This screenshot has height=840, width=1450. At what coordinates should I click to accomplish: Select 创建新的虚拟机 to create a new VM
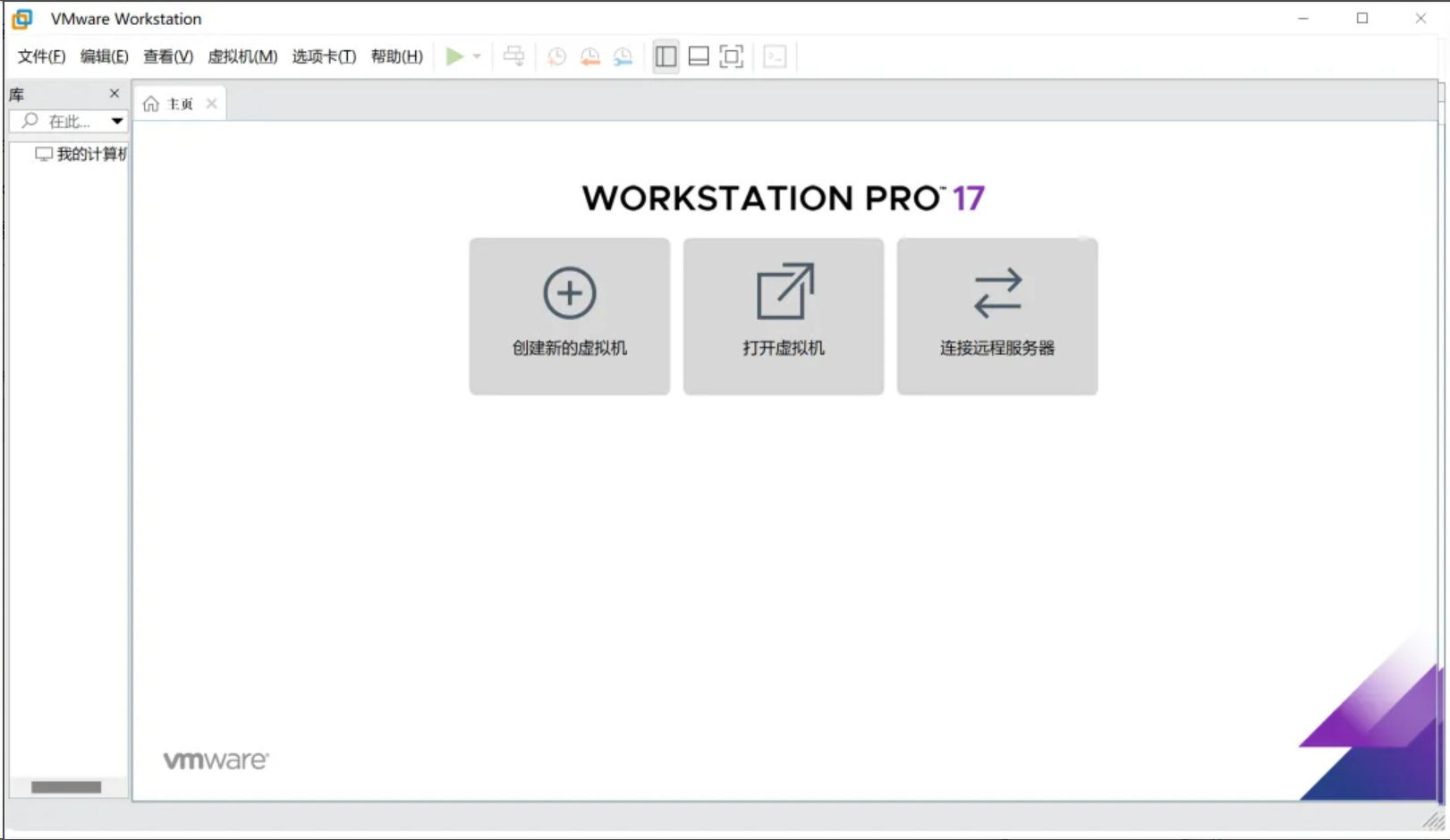569,316
